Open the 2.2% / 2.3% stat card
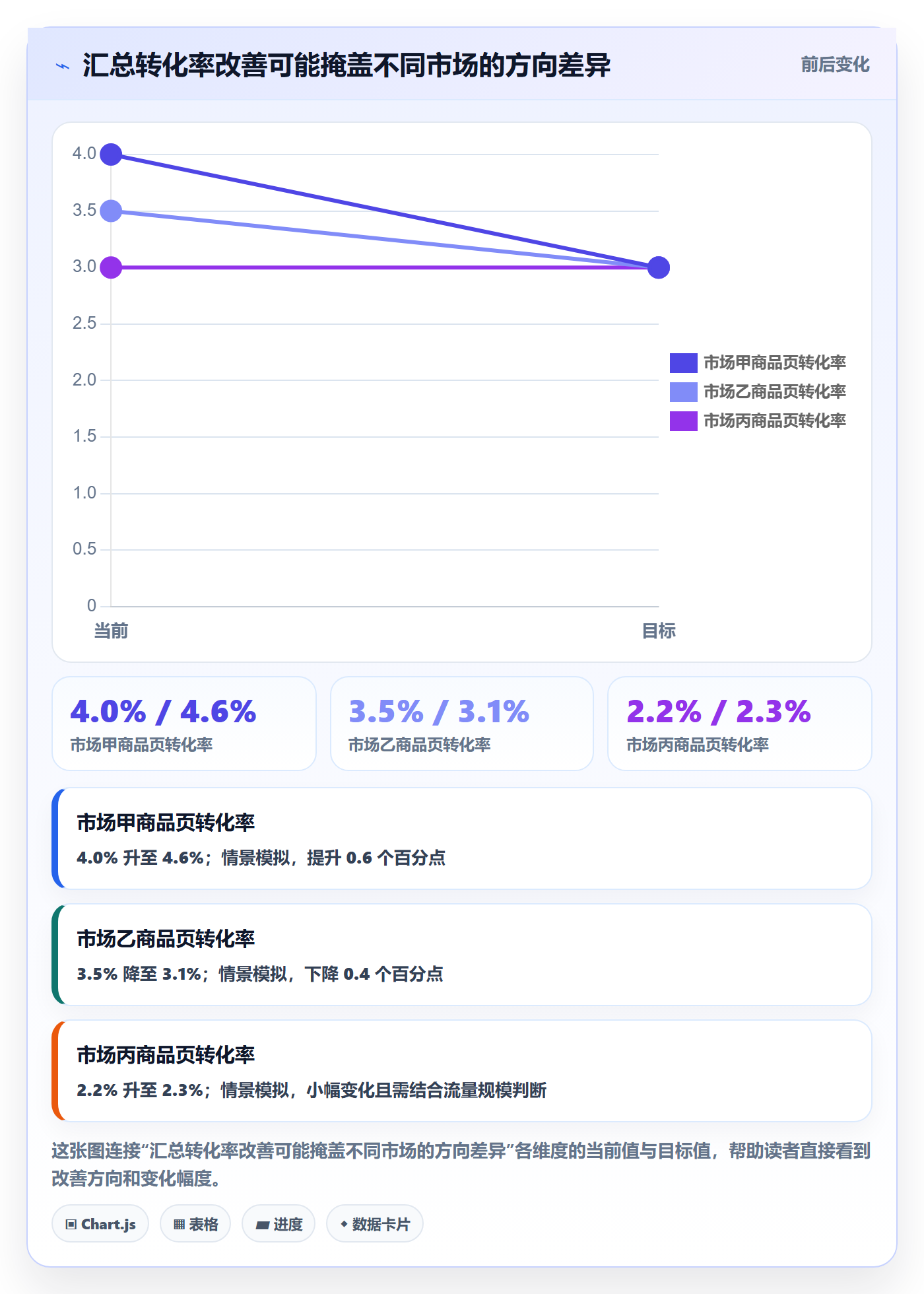 (739, 724)
